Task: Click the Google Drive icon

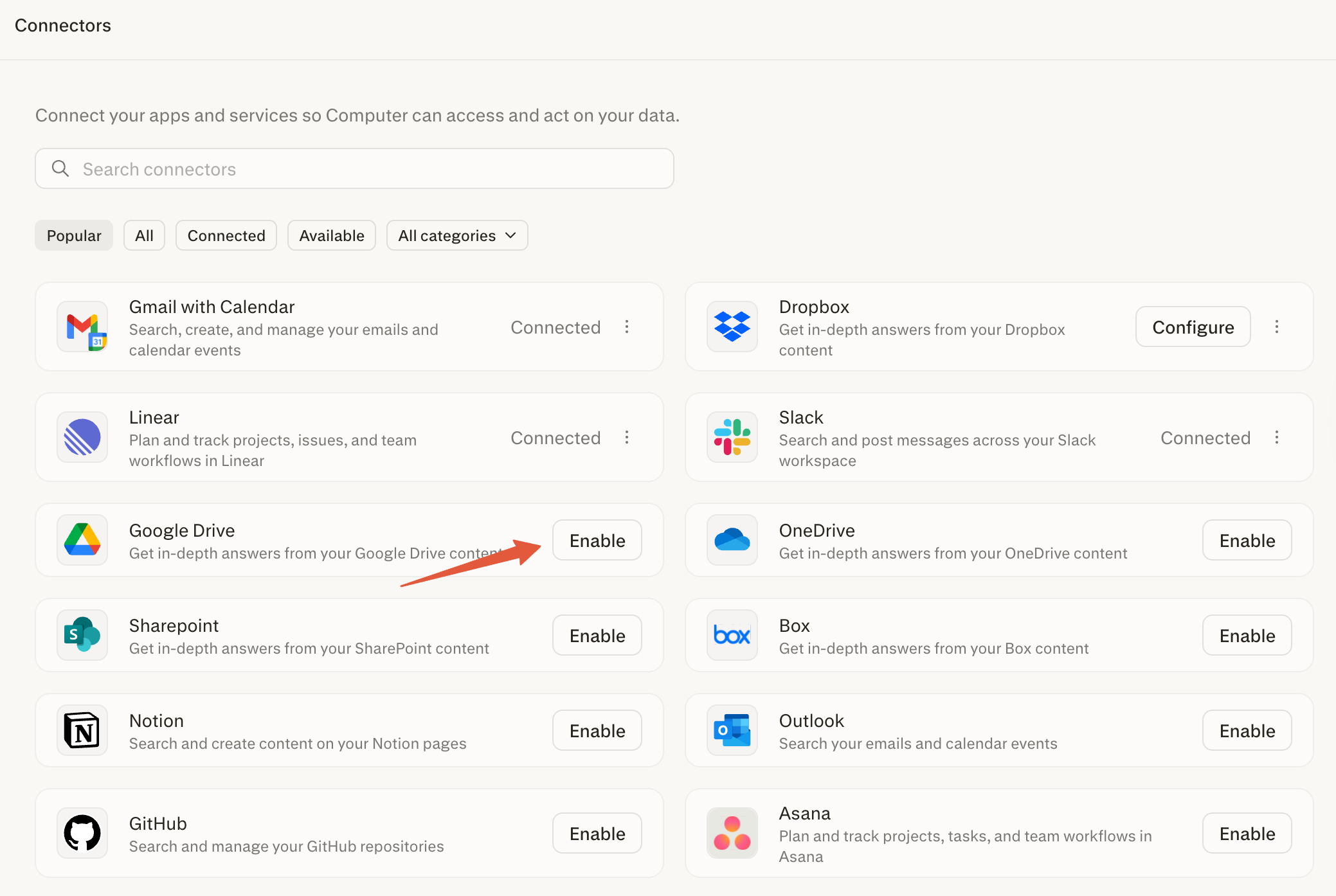Action: (82, 540)
